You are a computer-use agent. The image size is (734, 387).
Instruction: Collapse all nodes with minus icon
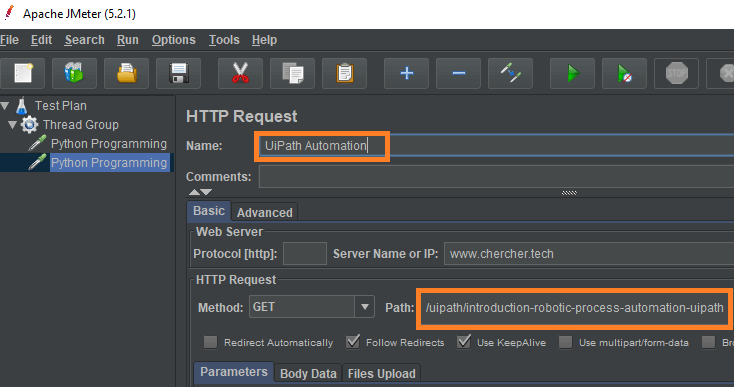(458, 73)
